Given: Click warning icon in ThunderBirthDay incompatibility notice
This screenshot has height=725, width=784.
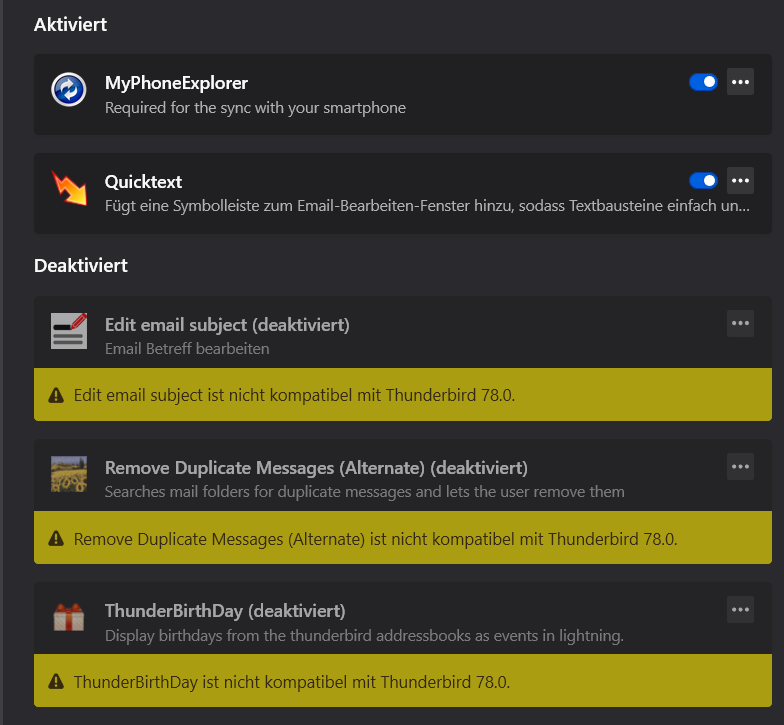Looking at the screenshot, I should pyautogui.click(x=56, y=683).
